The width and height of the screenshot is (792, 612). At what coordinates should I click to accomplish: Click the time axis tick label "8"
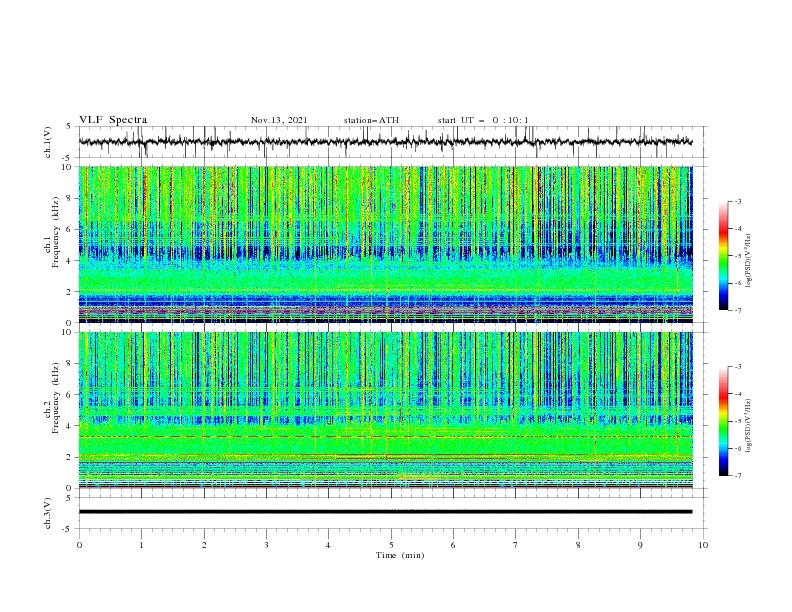coord(578,545)
